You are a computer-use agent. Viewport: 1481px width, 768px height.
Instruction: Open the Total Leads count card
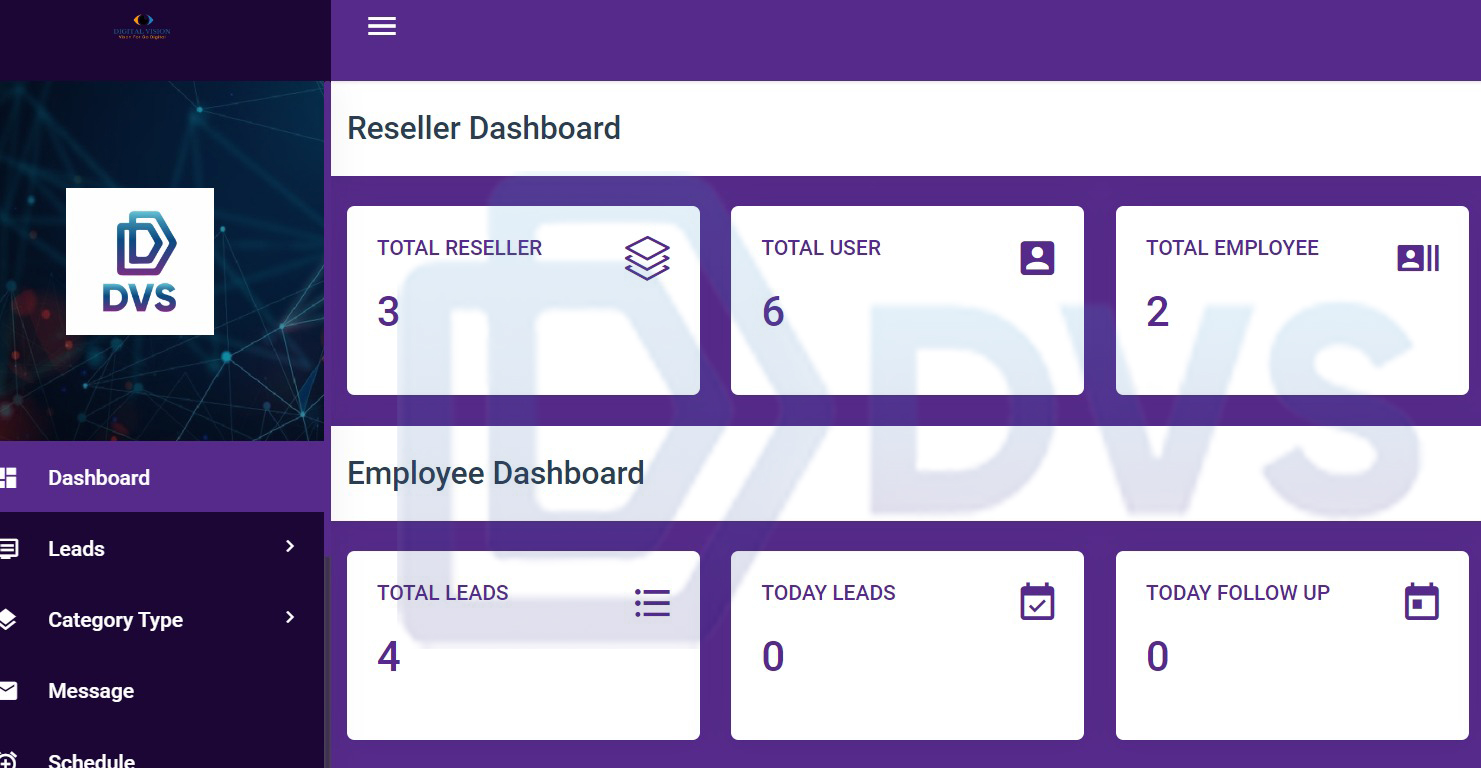tap(523, 645)
